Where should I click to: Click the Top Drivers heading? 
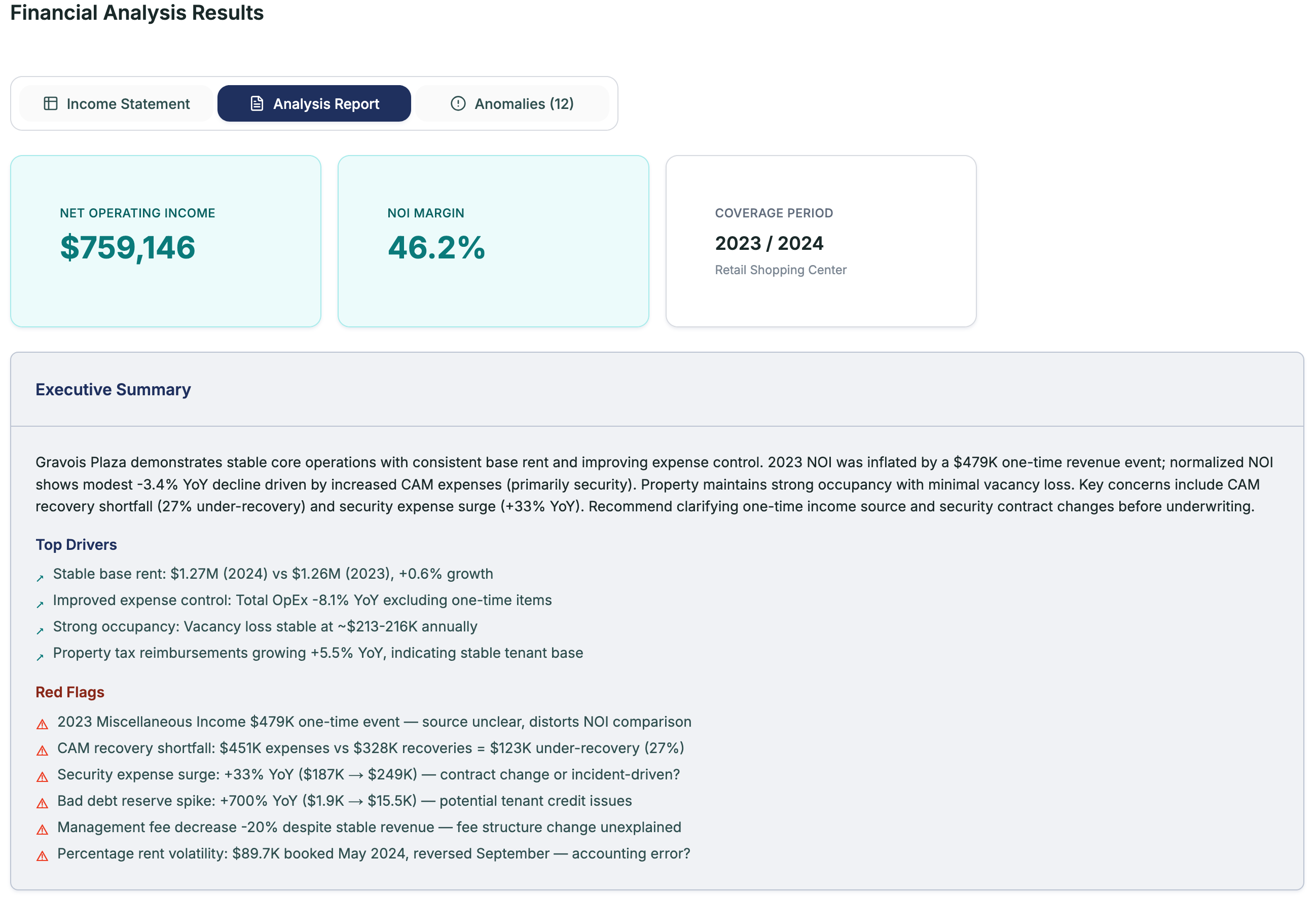pyautogui.click(x=76, y=544)
